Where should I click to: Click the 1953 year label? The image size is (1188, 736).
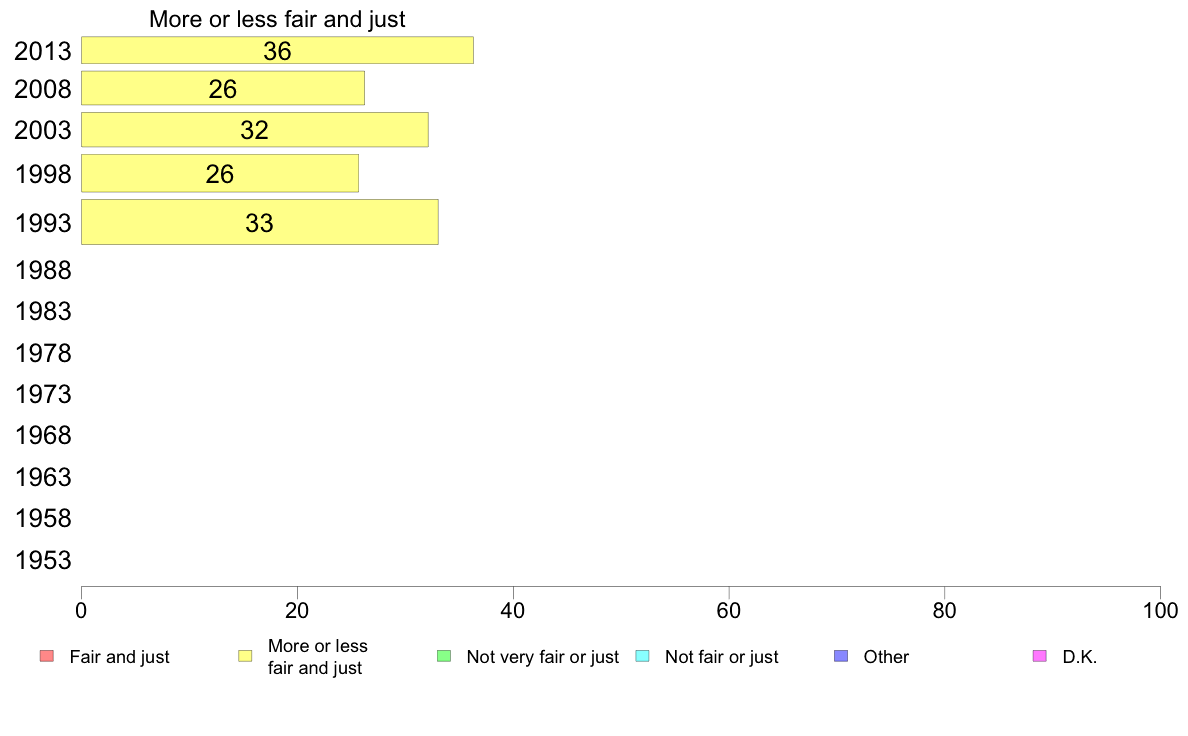(43, 561)
